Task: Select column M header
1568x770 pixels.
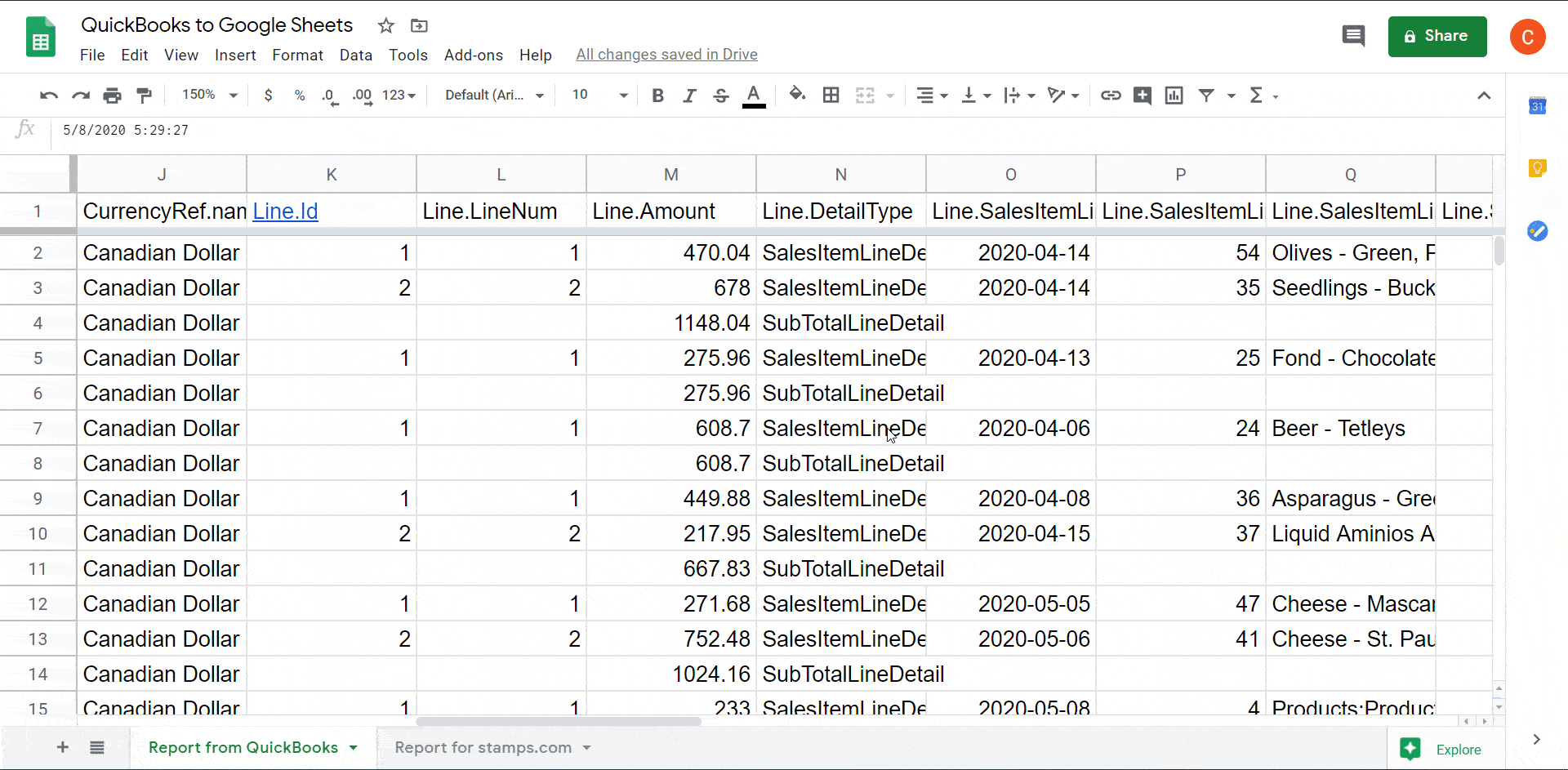Action: pos(670,174)
